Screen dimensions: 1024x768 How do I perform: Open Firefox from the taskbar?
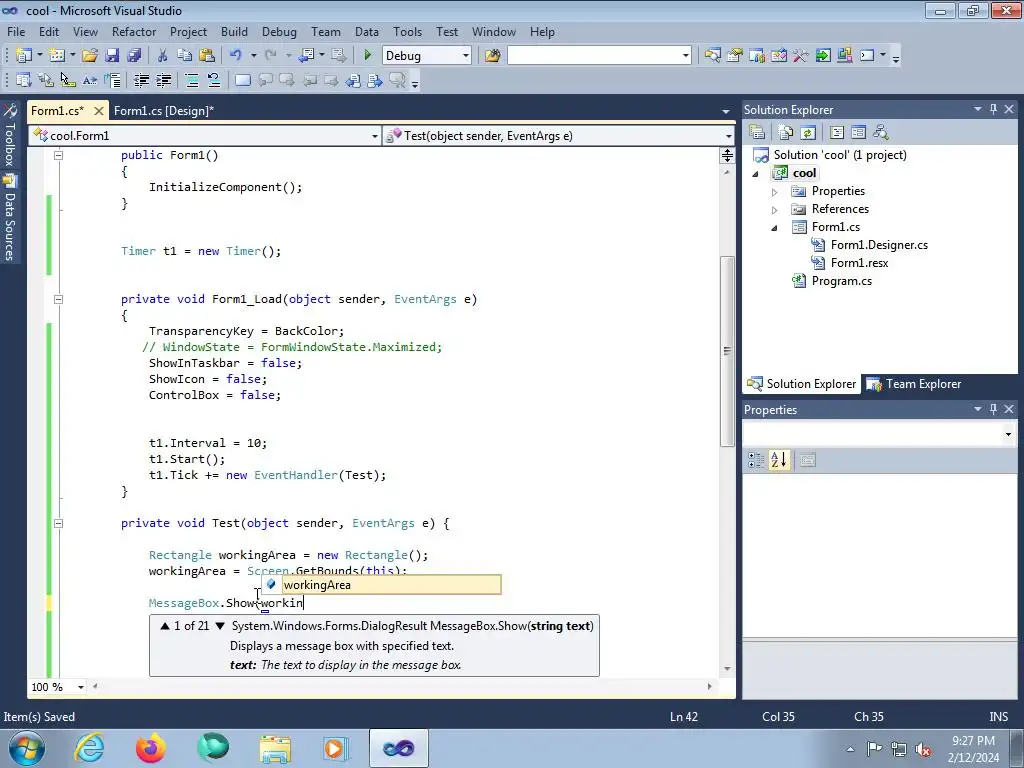click(x=150, y=748)
